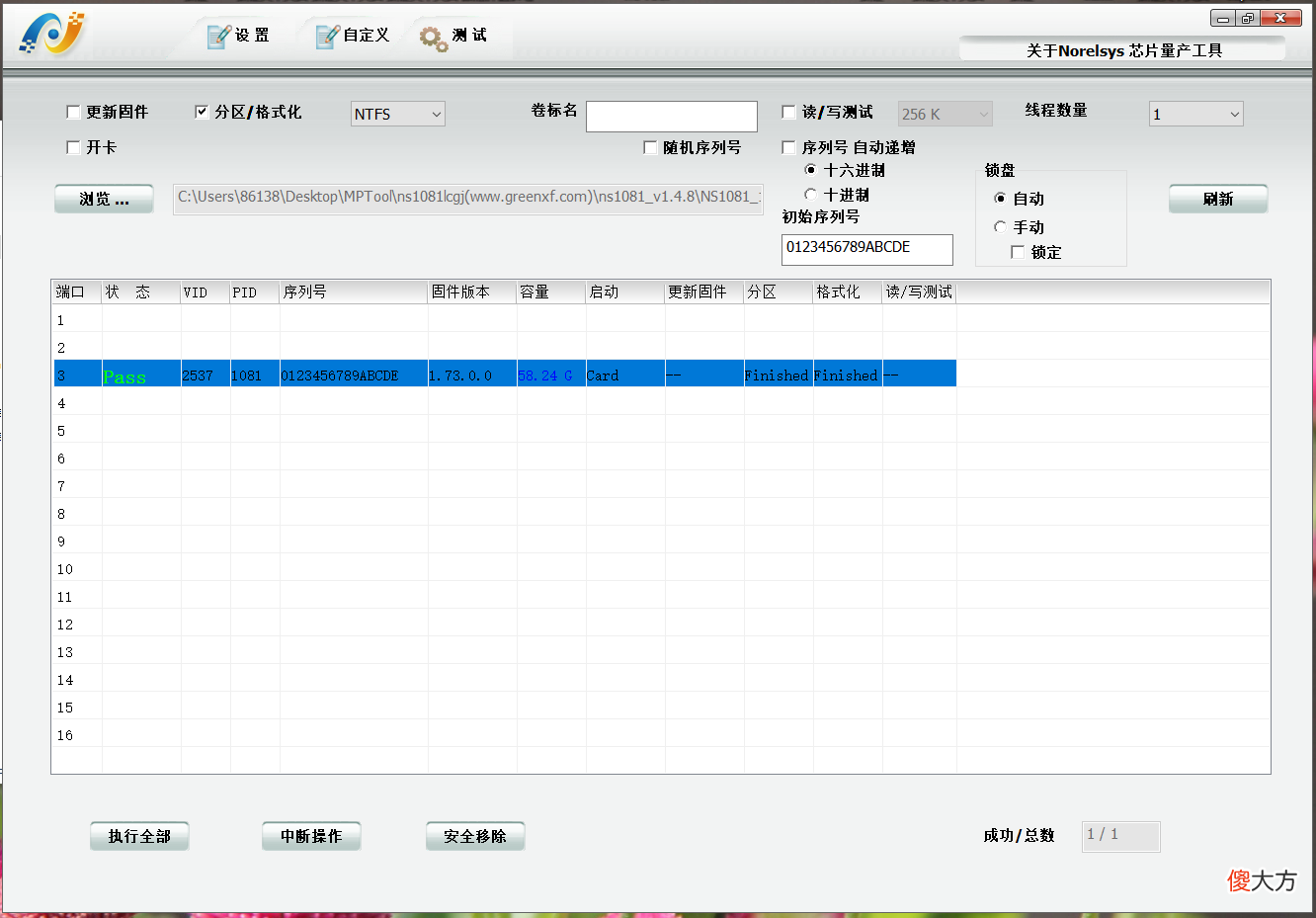This screenshot has width=1316, height=918.
Task: Click the 自定义 notepad icon
Action: coord(327,37)
